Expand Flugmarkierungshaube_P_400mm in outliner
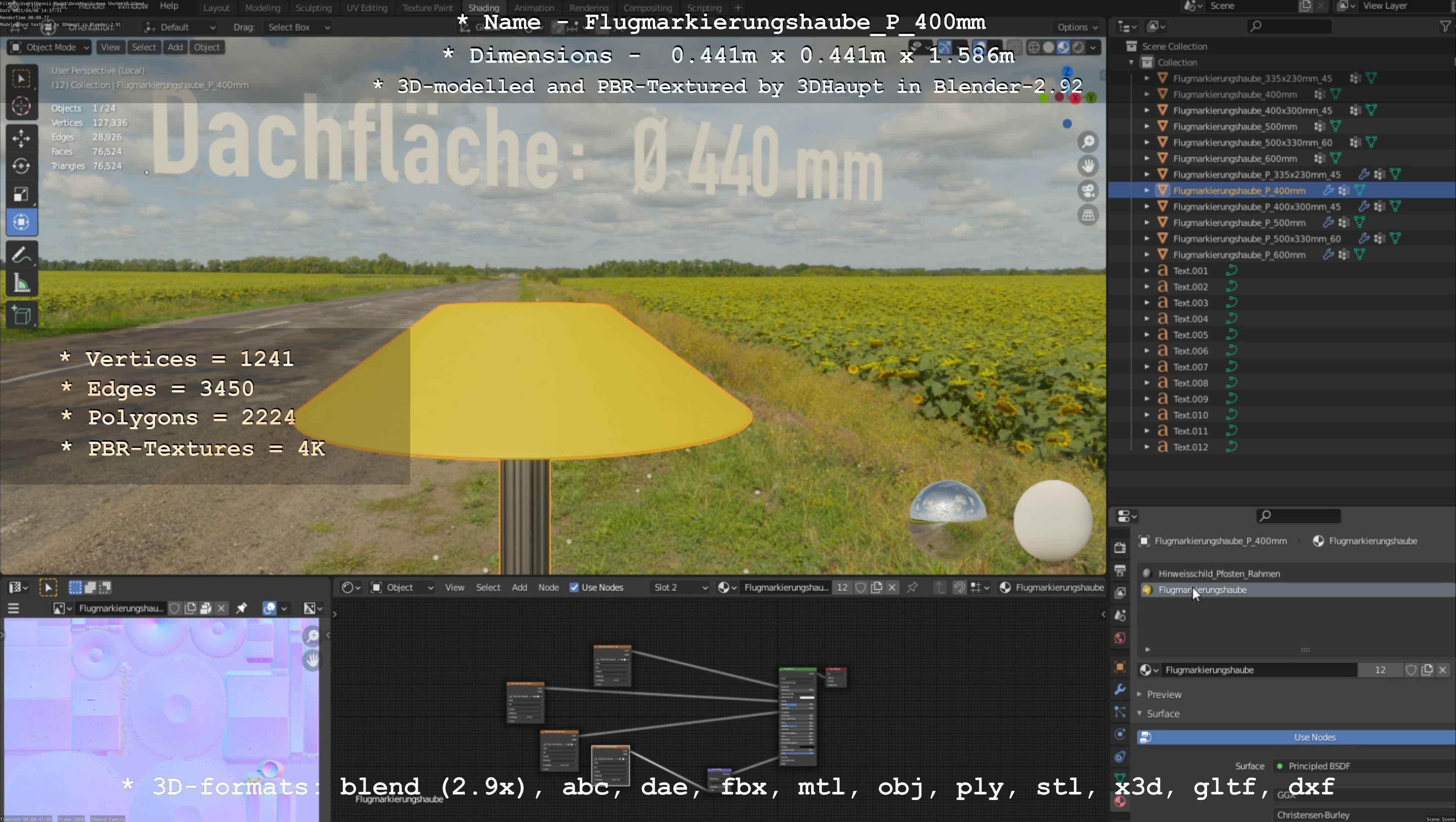Screen dimensions: 1456x822 tap(1147, 191)
